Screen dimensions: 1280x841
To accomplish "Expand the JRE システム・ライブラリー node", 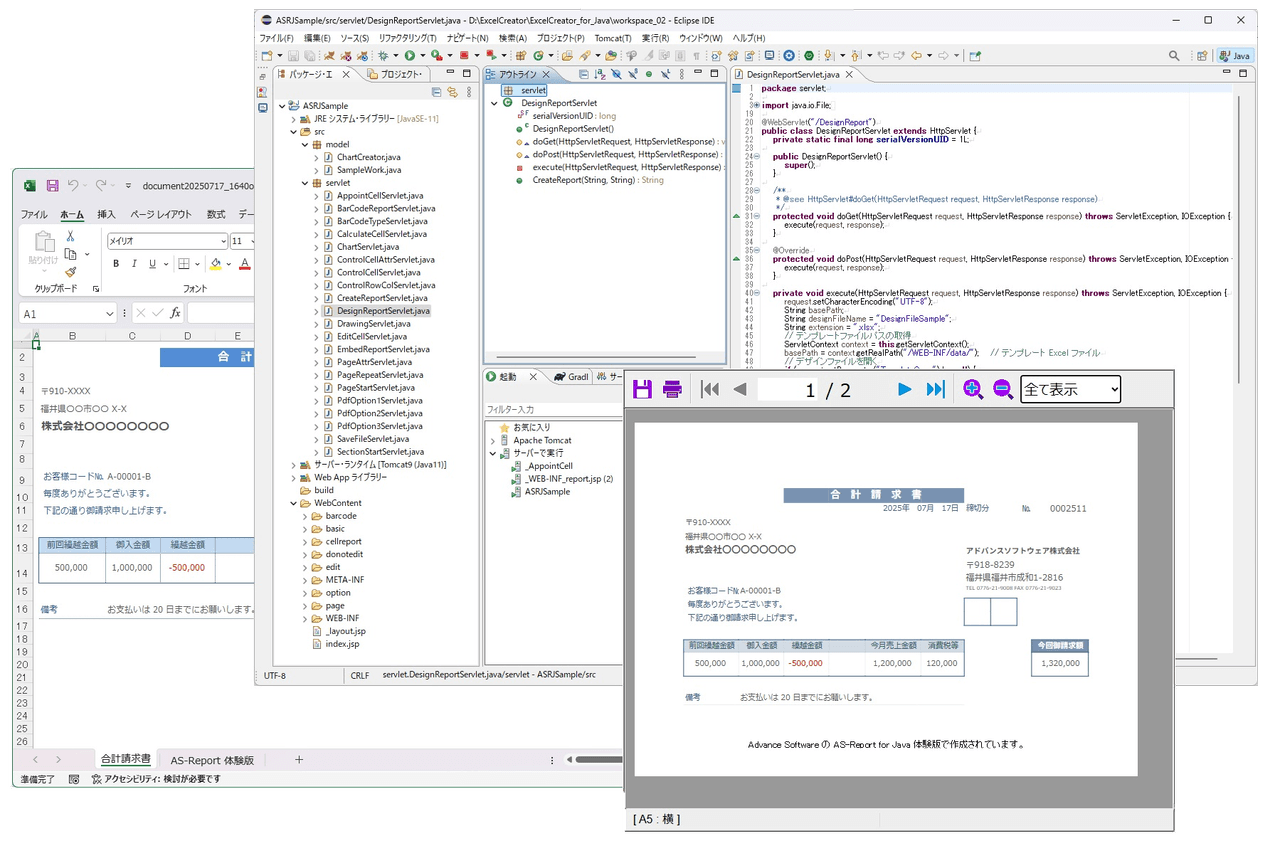I will click(x=293, y=118).
